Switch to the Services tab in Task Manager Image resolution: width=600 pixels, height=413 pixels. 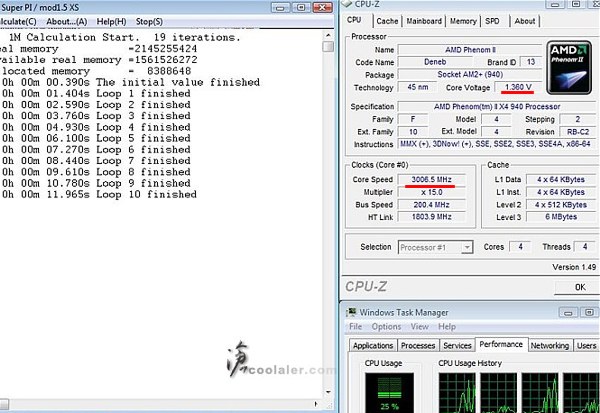coord(457,346)
